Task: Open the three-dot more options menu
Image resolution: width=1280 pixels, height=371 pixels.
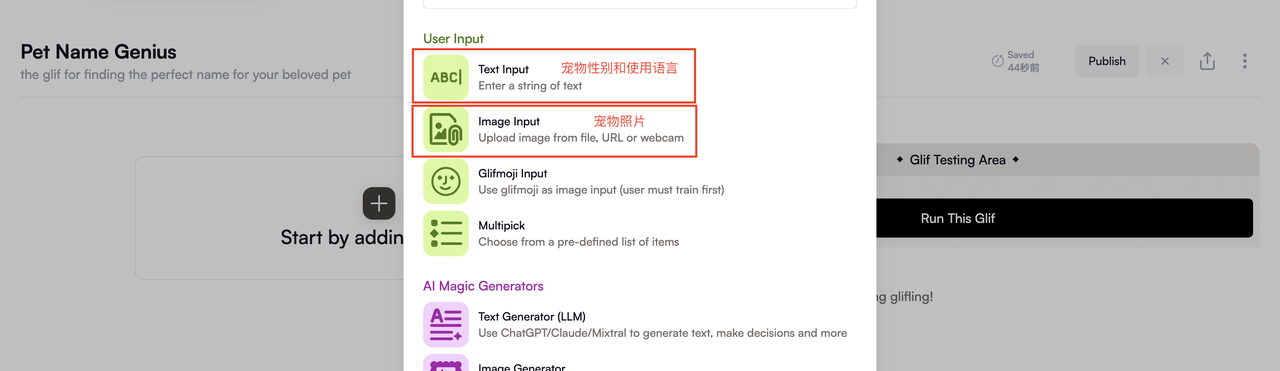Action: tap(1244, 61)
